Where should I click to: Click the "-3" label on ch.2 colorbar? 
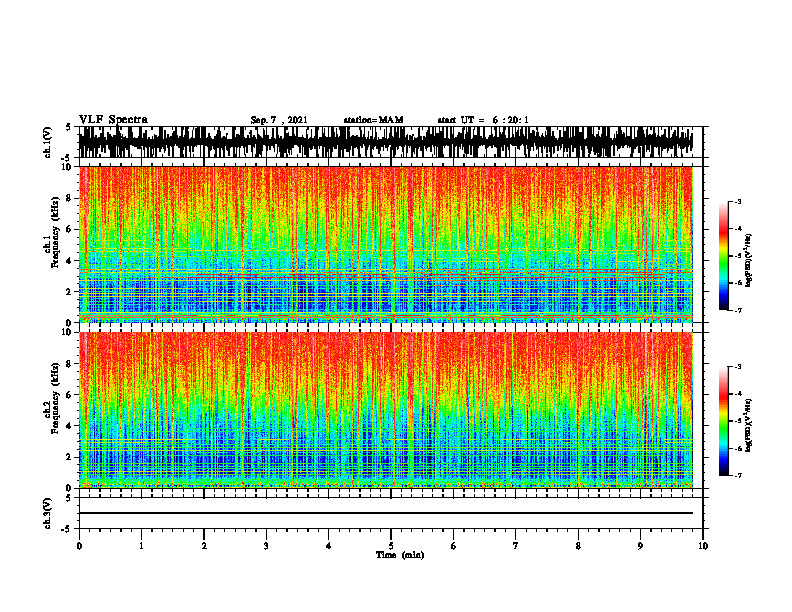[x=737, y=367]
